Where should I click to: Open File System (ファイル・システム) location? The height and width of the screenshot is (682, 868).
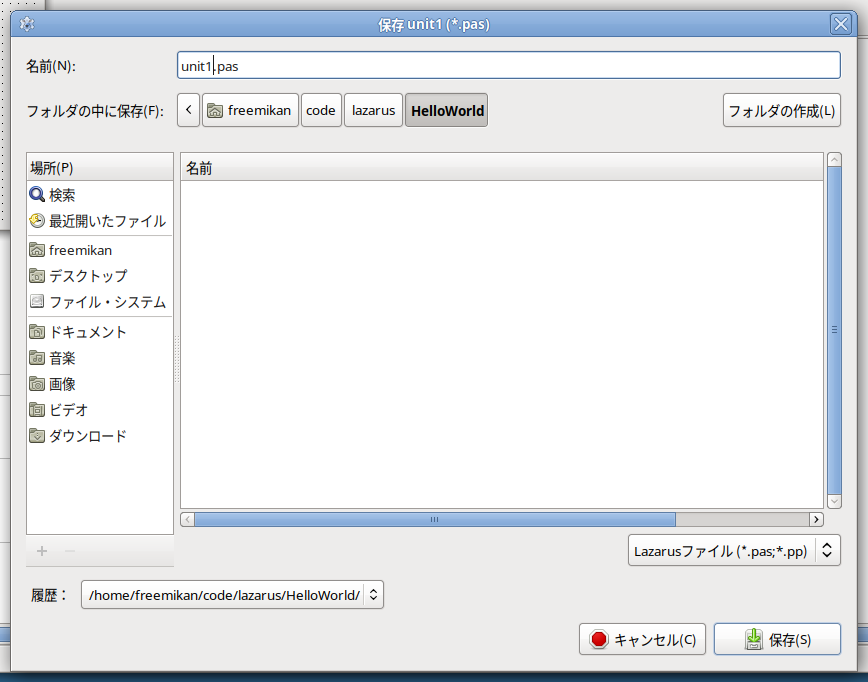(x=98, y=302)
